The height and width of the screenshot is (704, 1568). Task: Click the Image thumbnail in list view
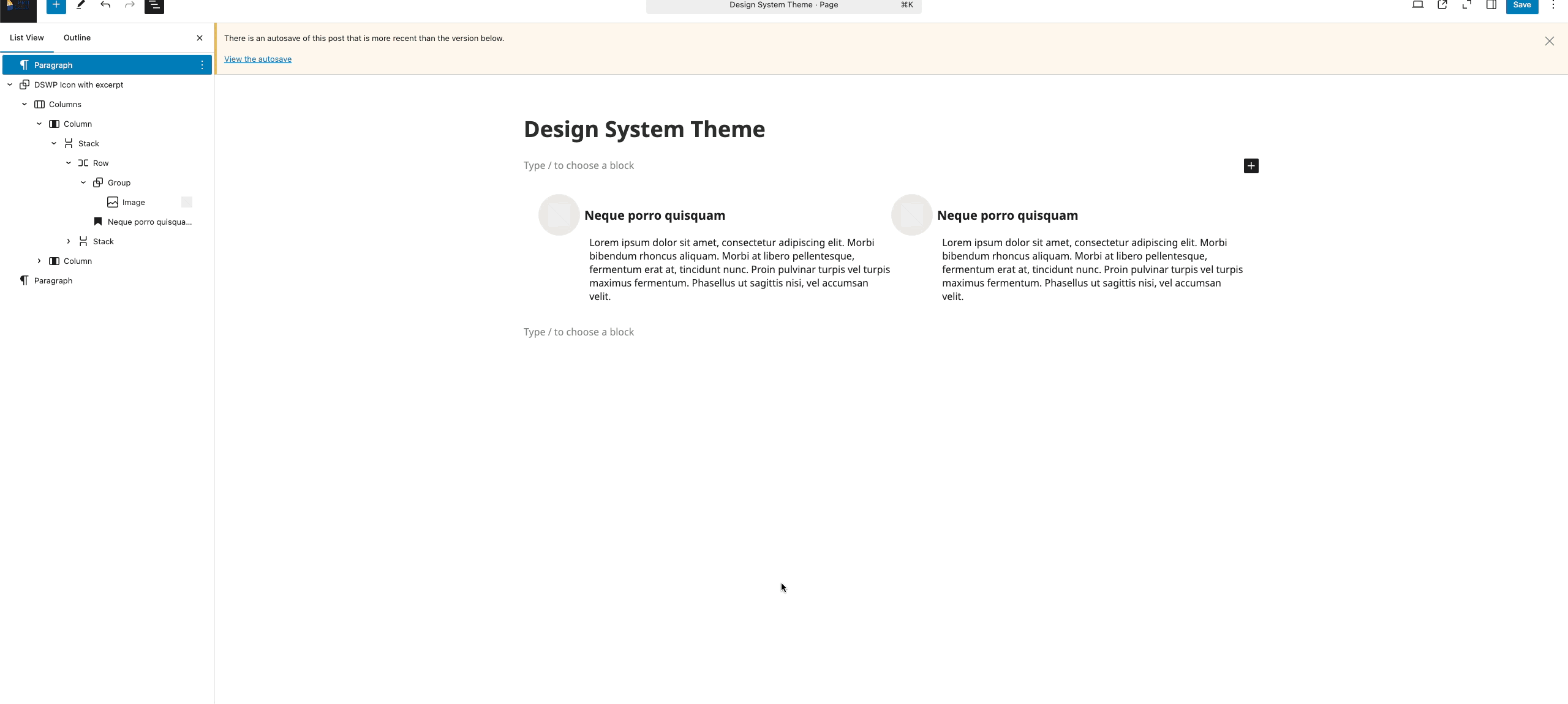coord(187,202)
